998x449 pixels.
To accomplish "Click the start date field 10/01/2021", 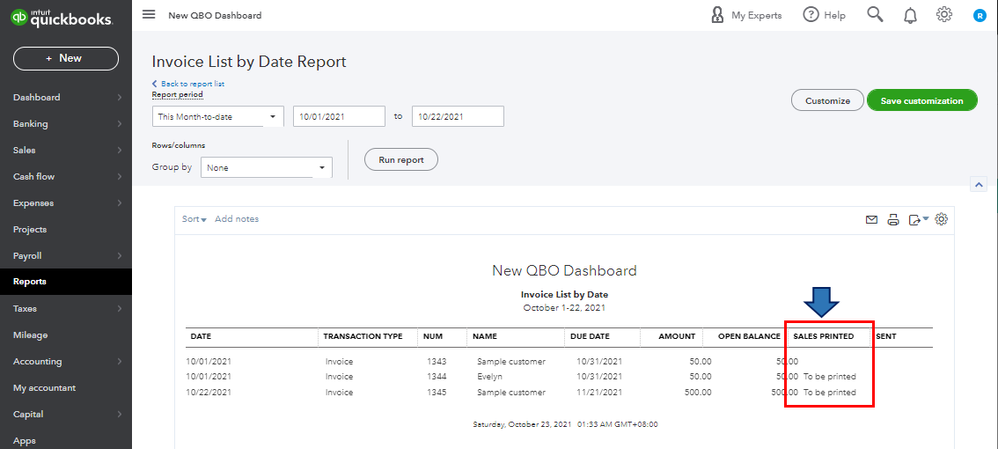I will [x=339, y=117].
